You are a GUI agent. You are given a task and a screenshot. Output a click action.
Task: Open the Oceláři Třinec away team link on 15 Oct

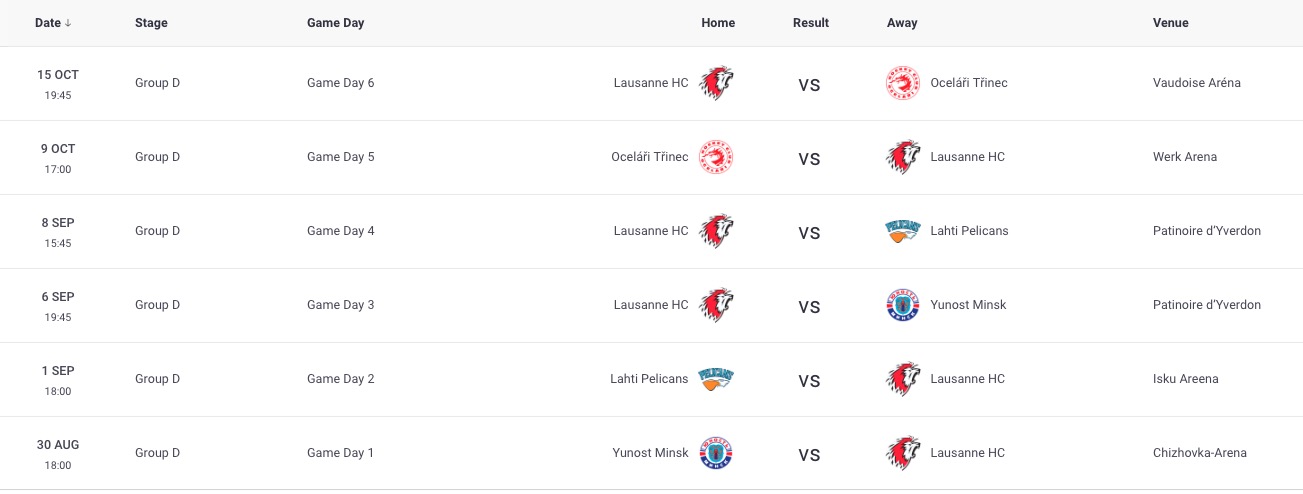(x=969, y=83)
